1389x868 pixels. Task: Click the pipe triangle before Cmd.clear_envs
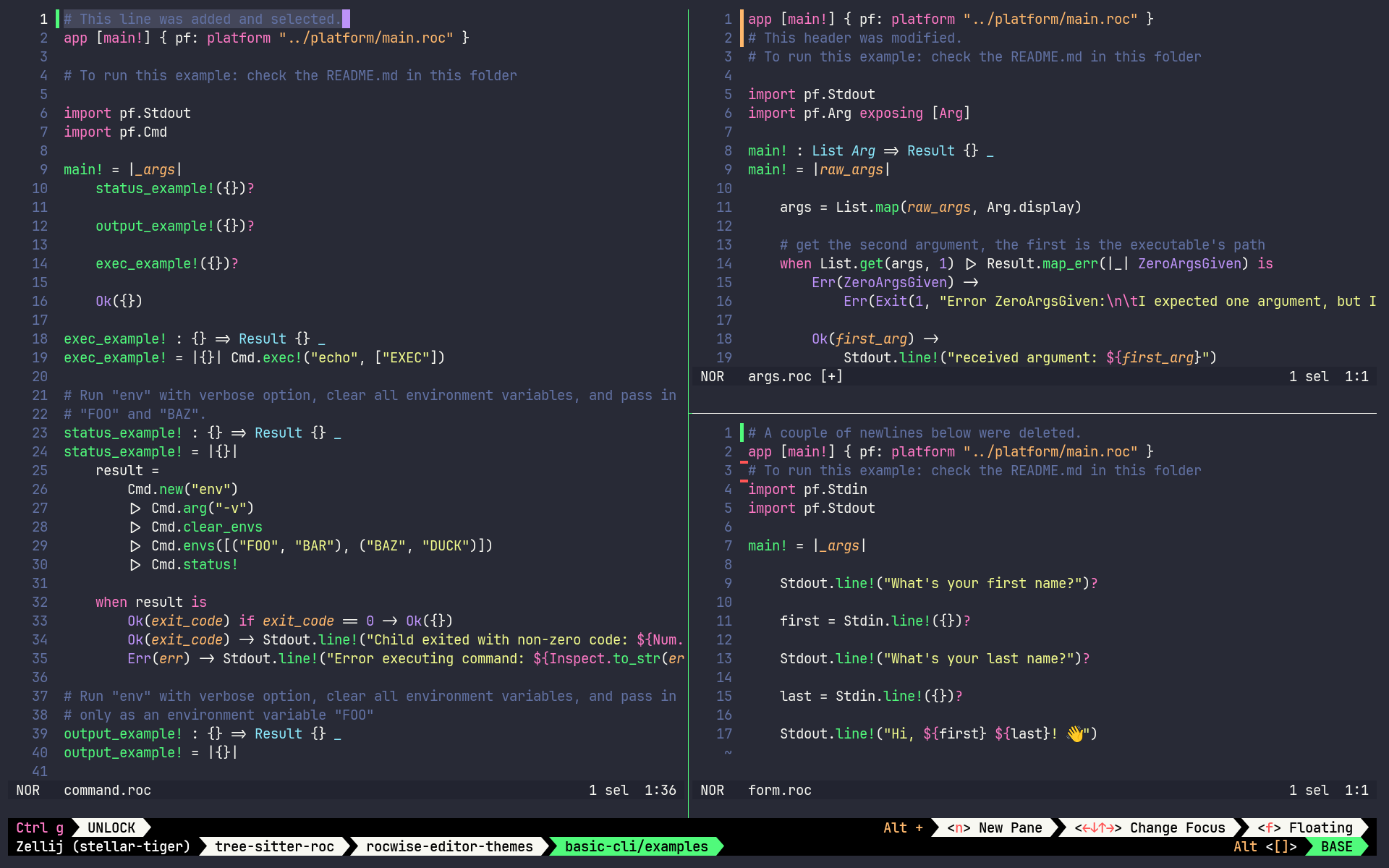pyautogui.click(x=135, y=527)
